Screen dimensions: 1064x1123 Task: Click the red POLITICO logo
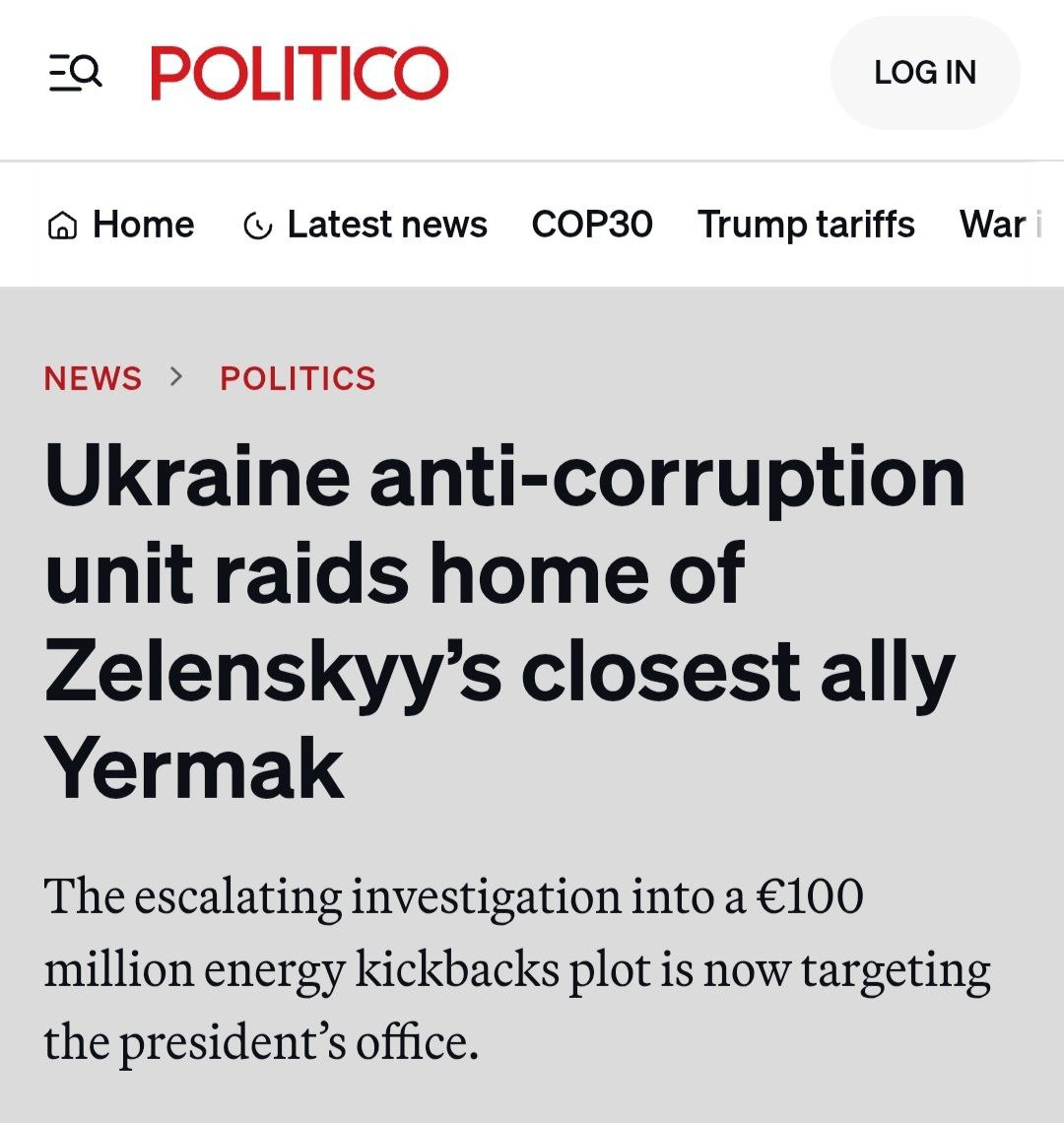[299, 74]
